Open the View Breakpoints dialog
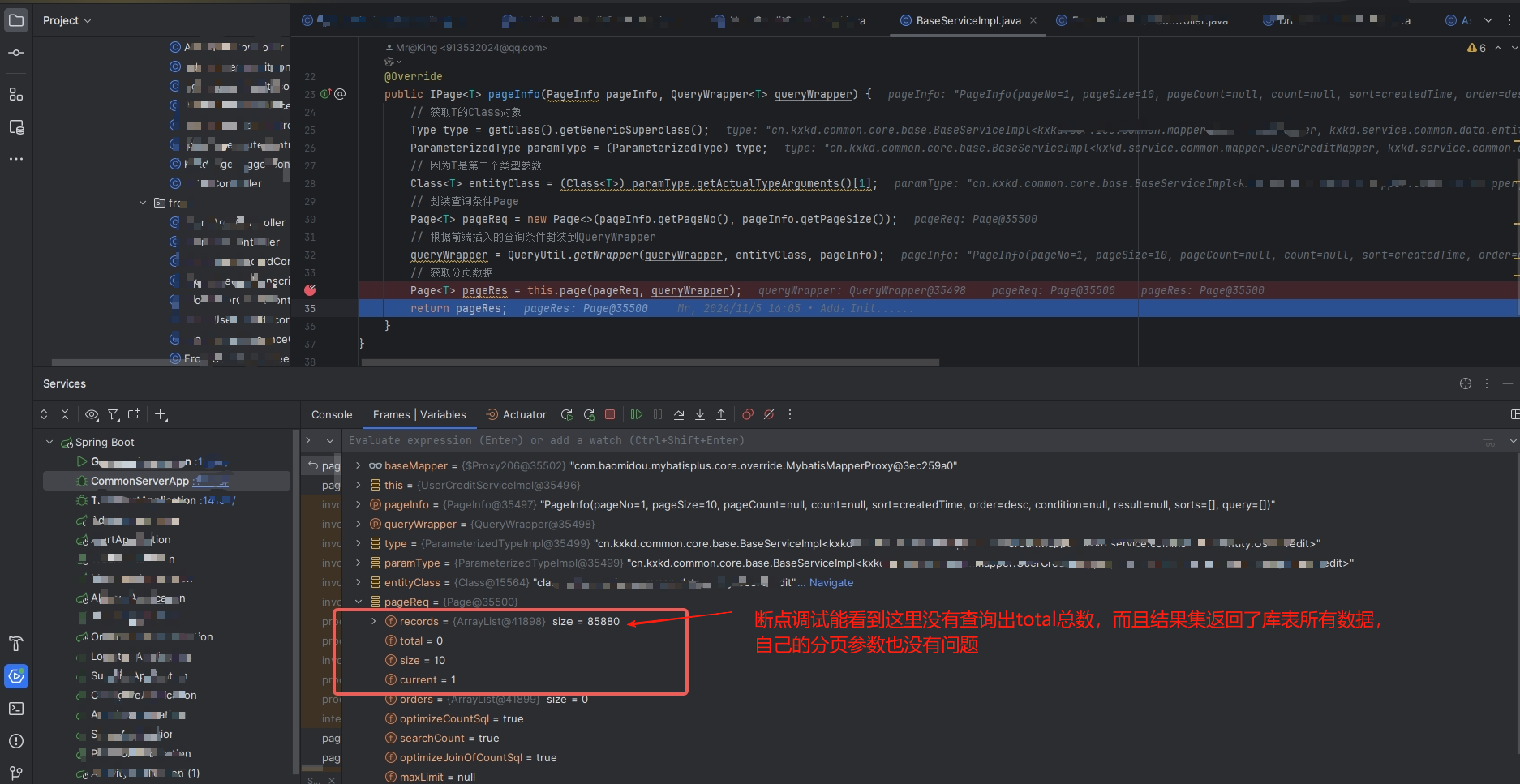This screenshot has width=1520, height=784. tap(748, 414)
